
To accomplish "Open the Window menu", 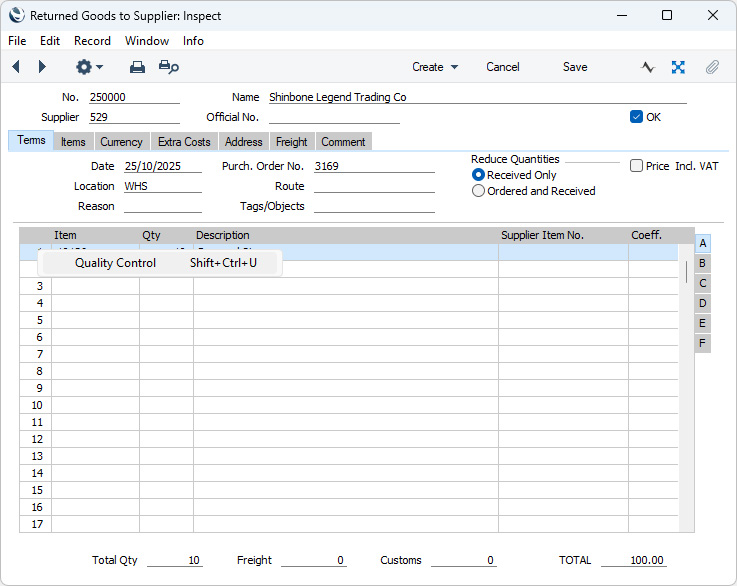I will pyautogui.click(x=147, y=41).
